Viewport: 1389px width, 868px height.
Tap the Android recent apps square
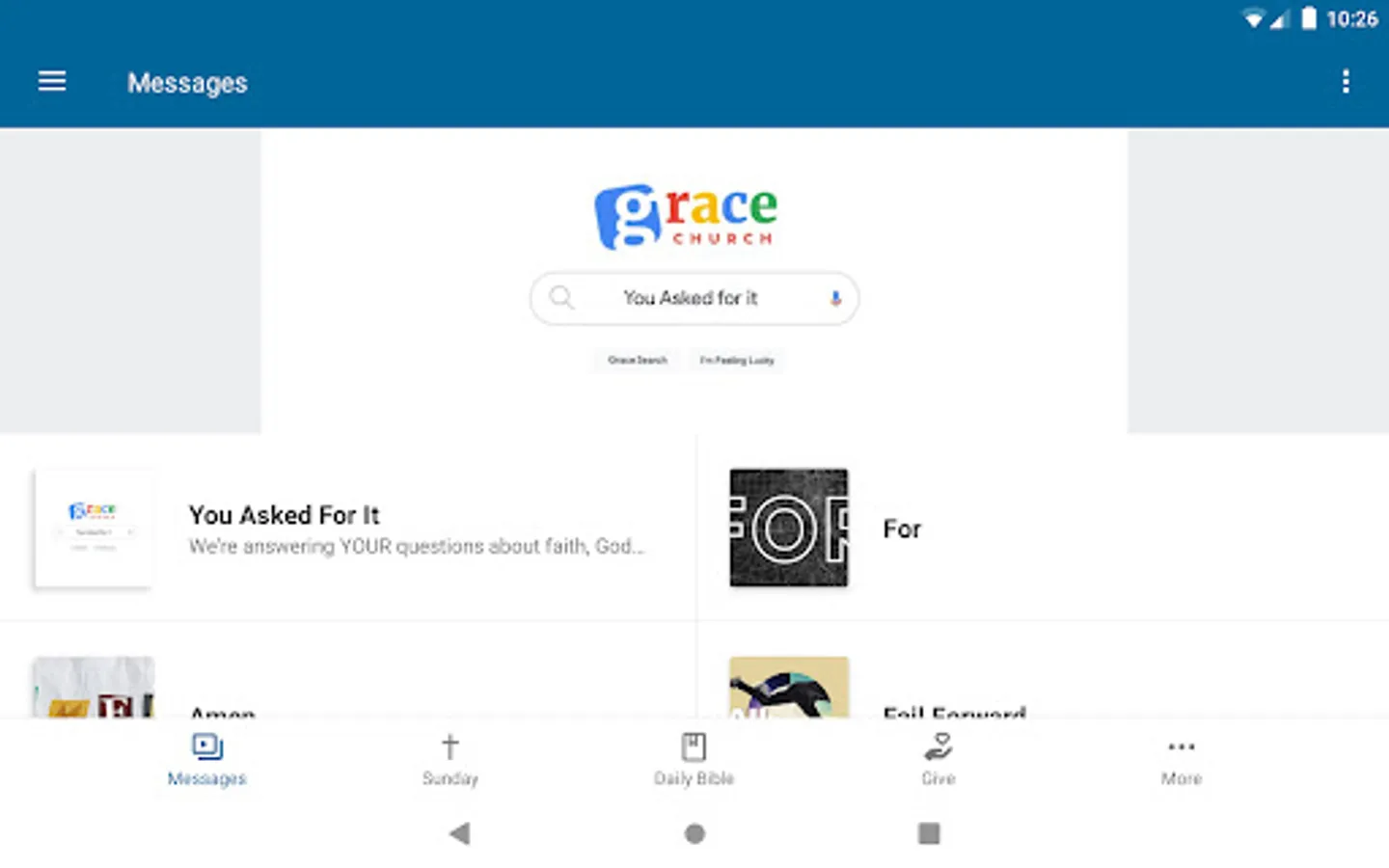click(x=929, y=833)
